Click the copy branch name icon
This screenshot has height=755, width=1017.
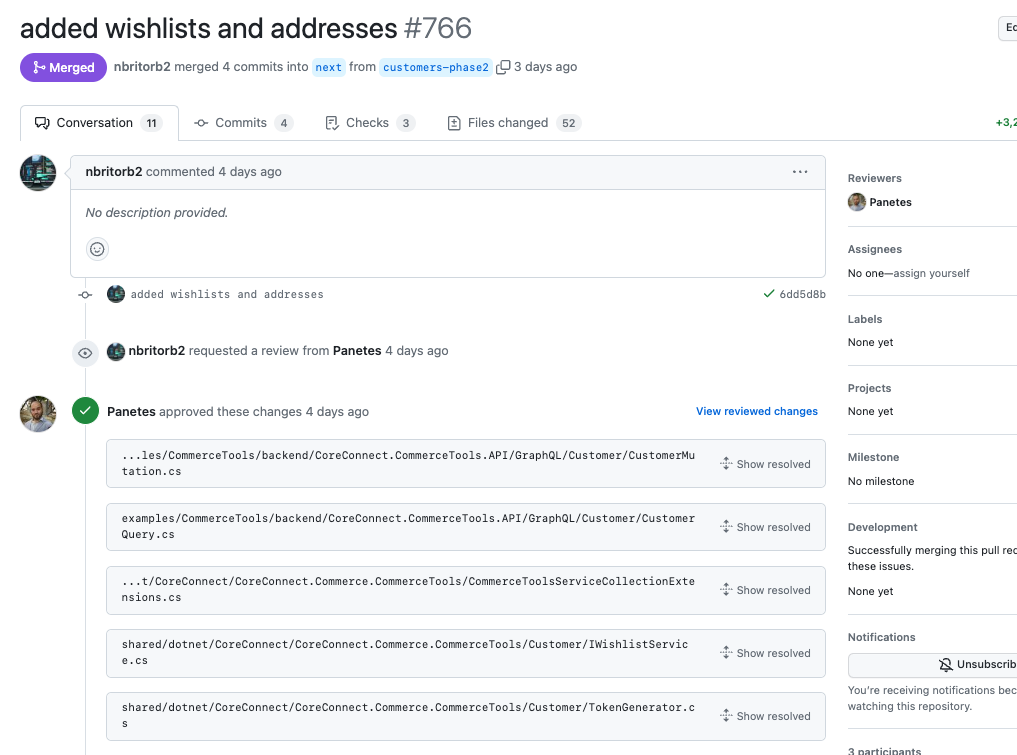point(504,67)
